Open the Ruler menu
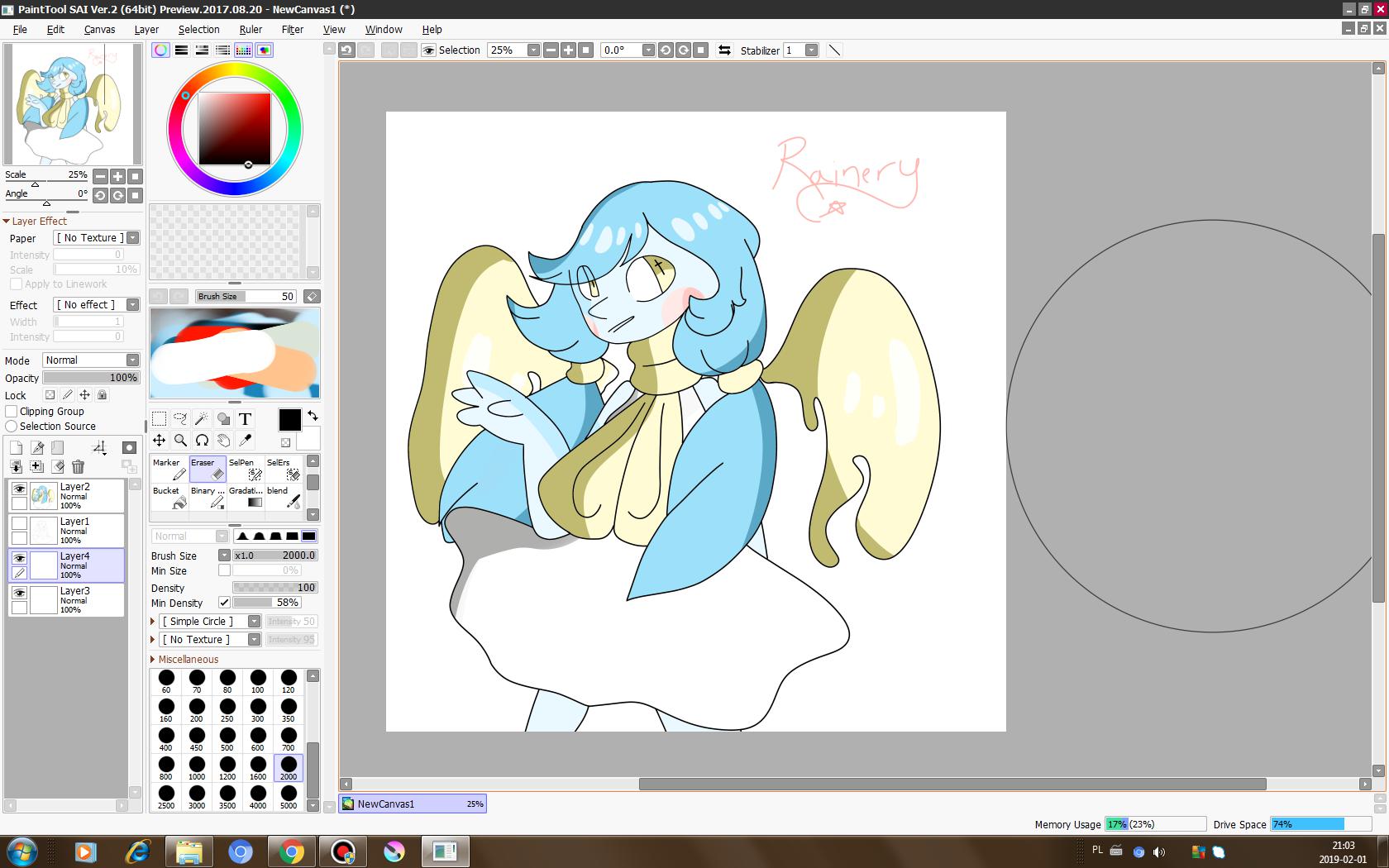This screenshot has height=868, width=1389. (251, 29)
